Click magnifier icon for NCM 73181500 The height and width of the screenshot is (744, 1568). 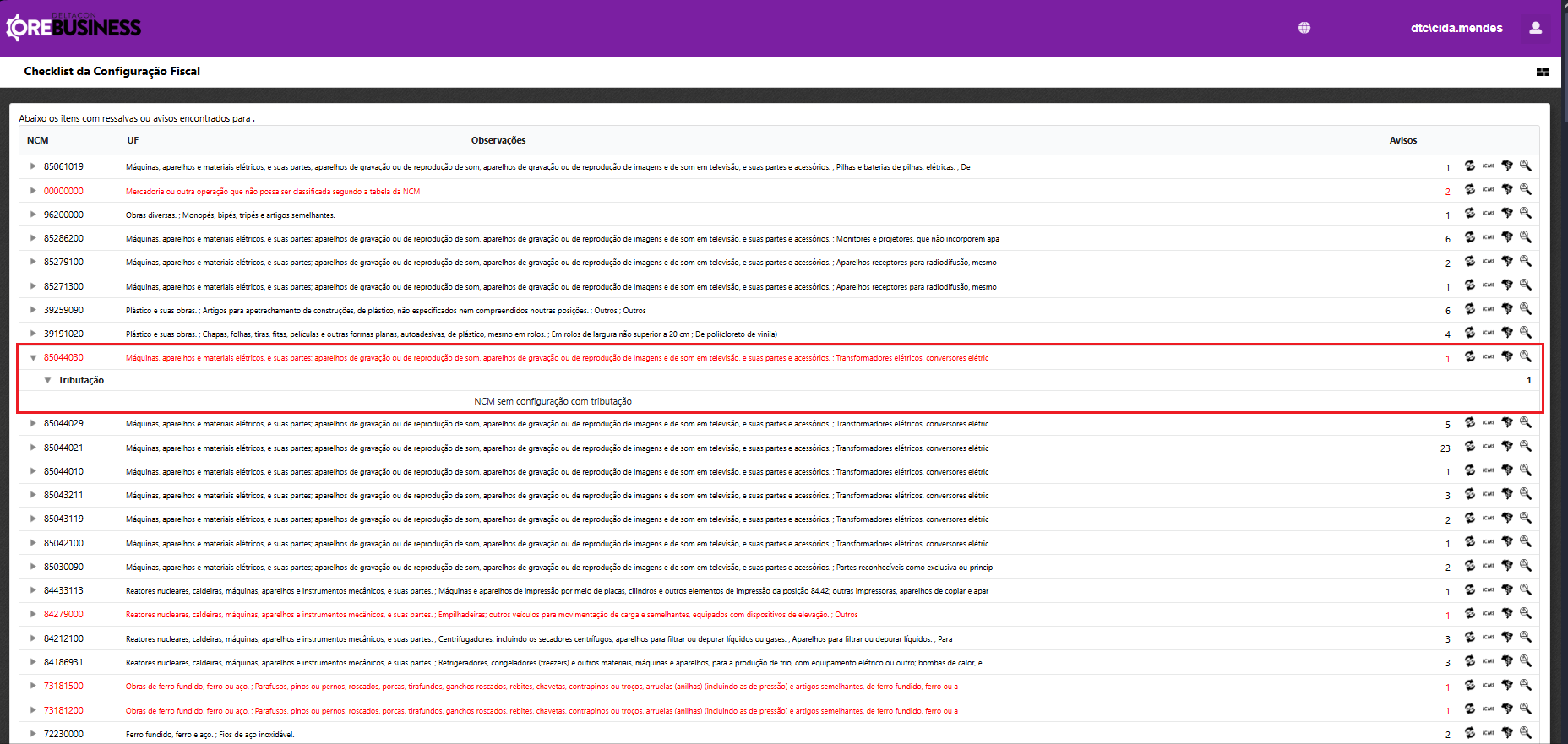pos(1526,685)
